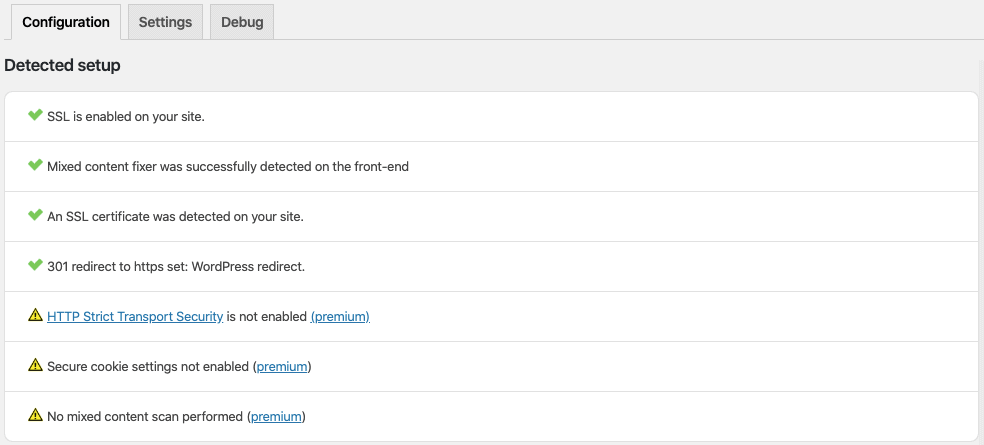Click the green checkmark beside SSL is enabled
This screenshot has width=984, height=445.
(35, 115)
